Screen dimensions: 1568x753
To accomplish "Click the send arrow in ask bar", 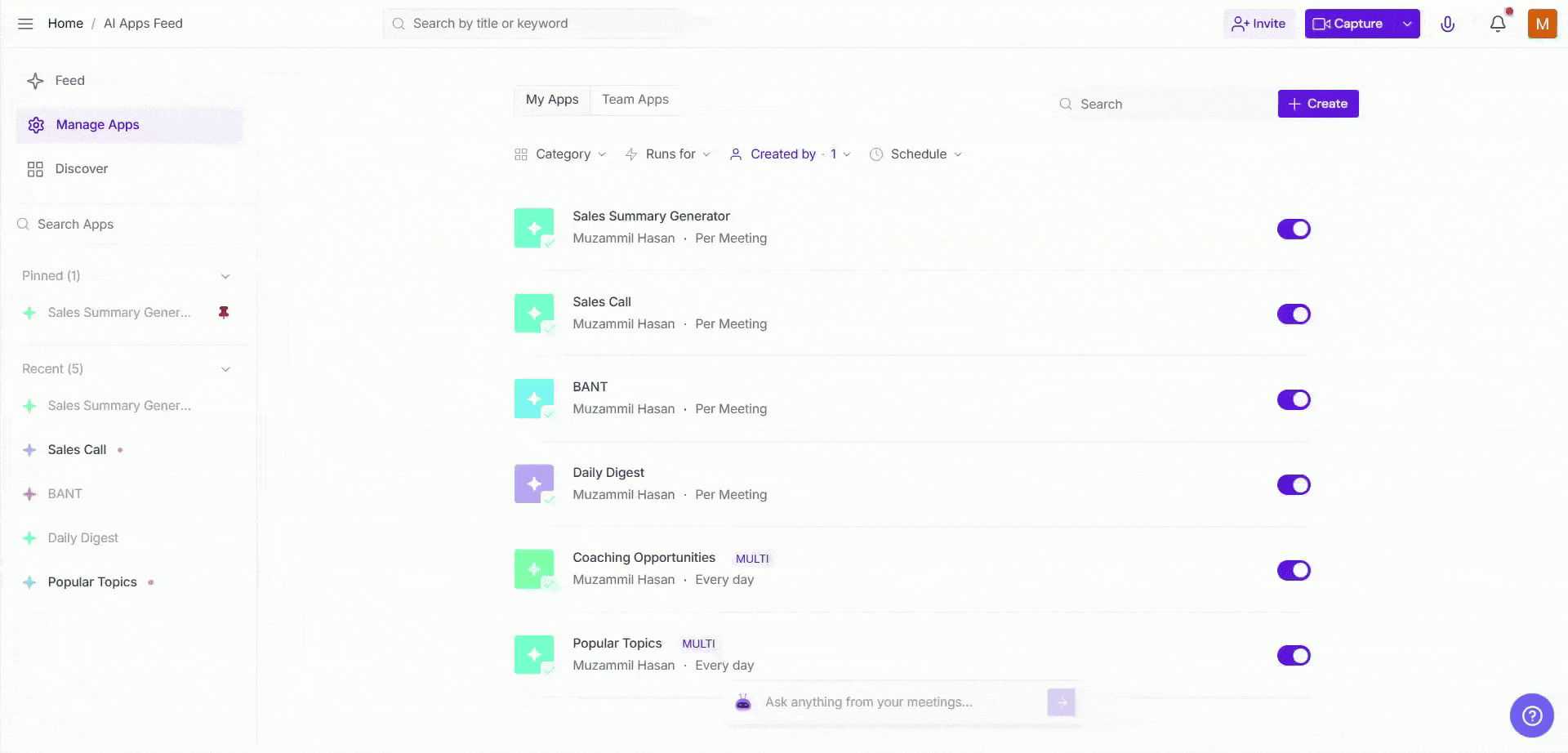I will tap(1060, 702).
